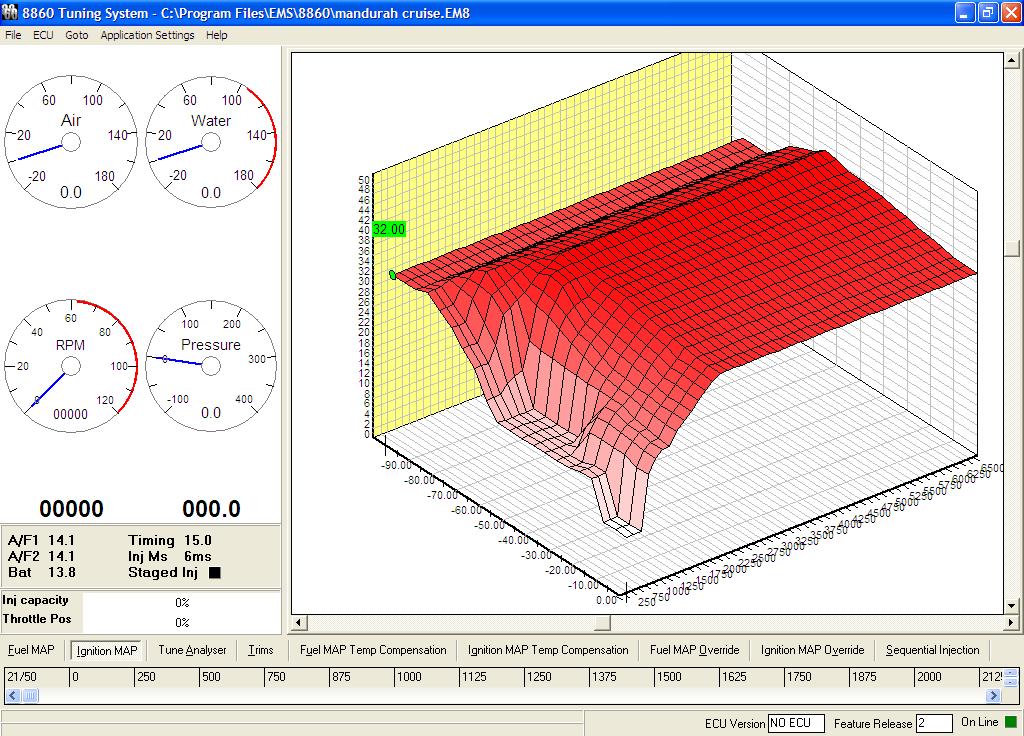This screenshot has width=1024, height=736.
Task: Toggle the Staged Inj indicator box
Action: pos(214,573)
